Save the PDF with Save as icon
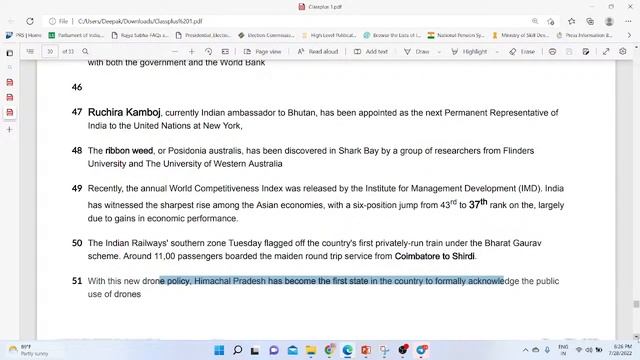The height and width of the screenshot is (360, 640). click(586, 51)
